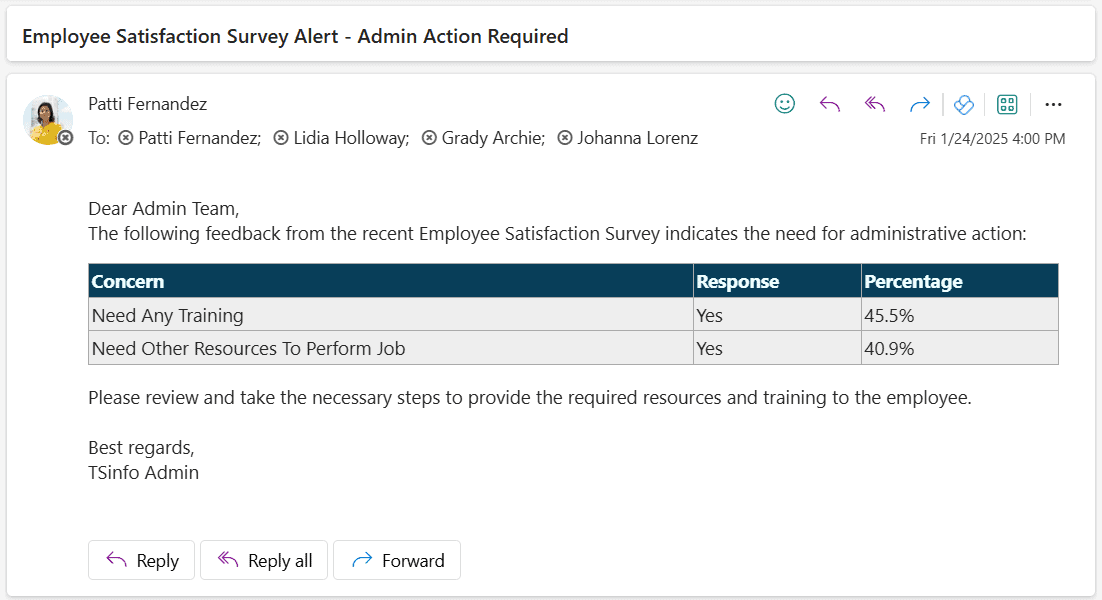Click the Reply button below the message
Screen dimensions: 1102x600
[x=141, y=560]
